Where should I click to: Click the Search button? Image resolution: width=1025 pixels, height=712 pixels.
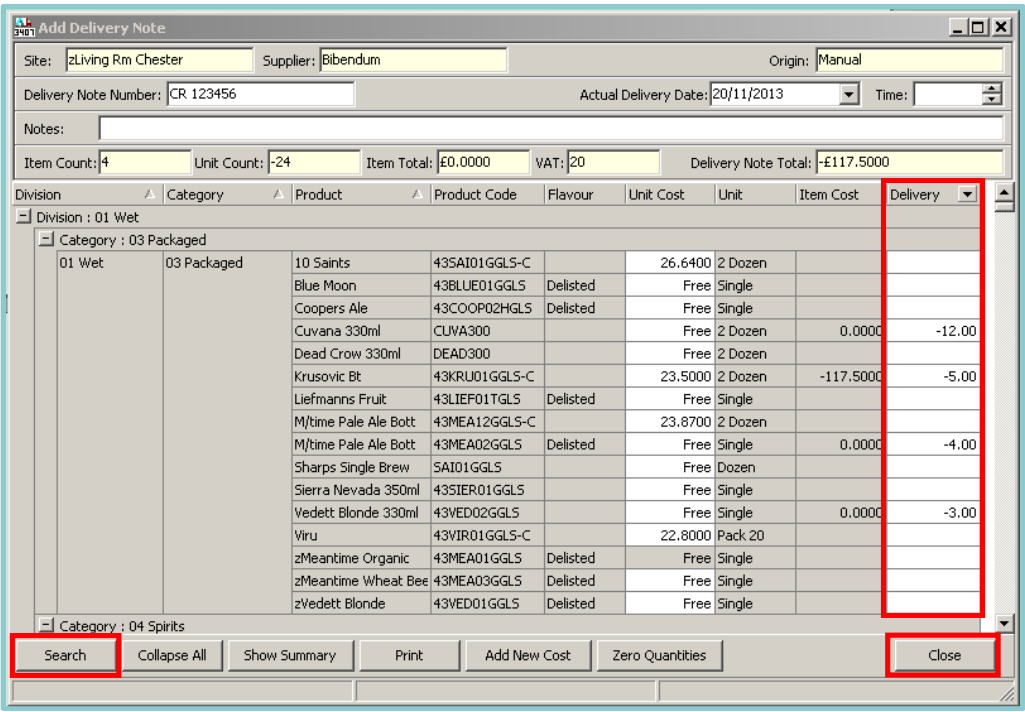(x=65, y=656)
